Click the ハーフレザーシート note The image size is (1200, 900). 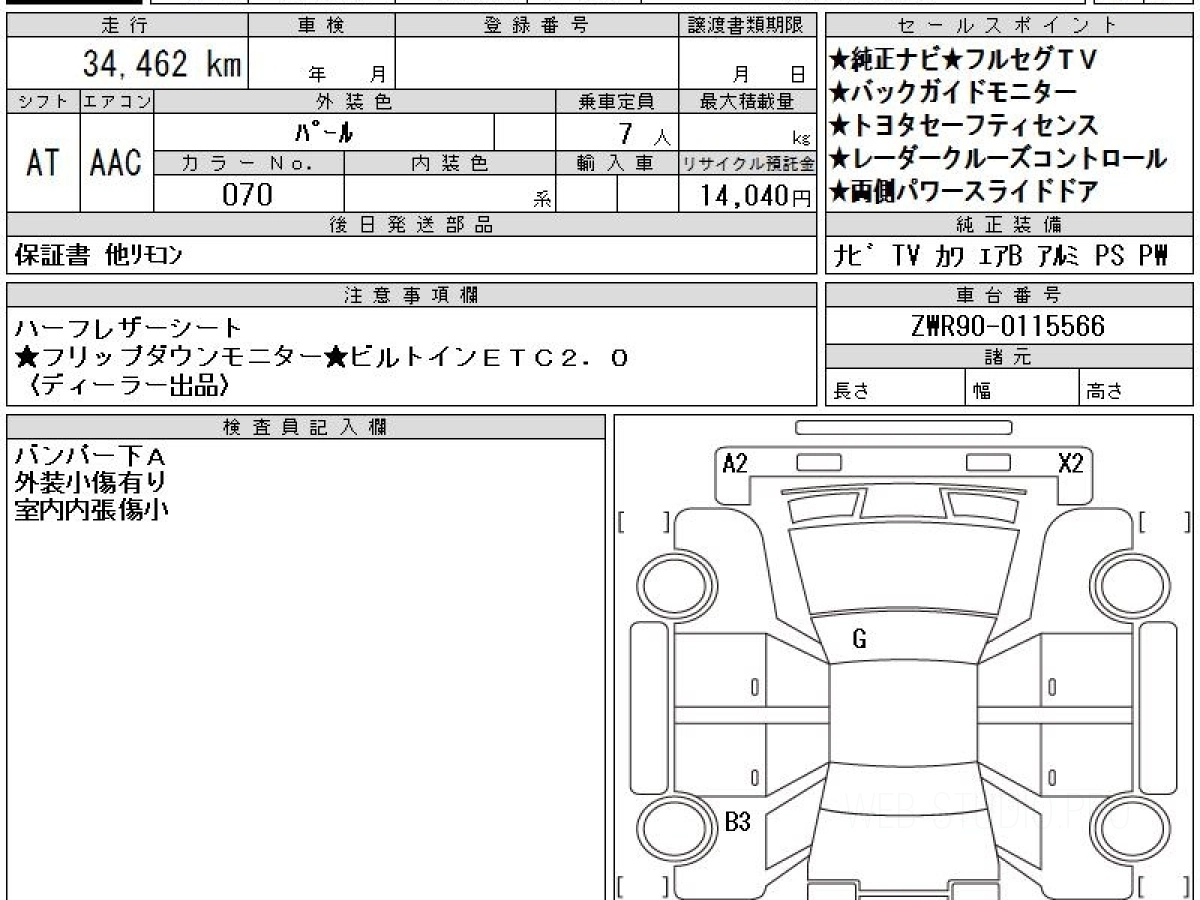pyautogui.click(x=129, y=327)
